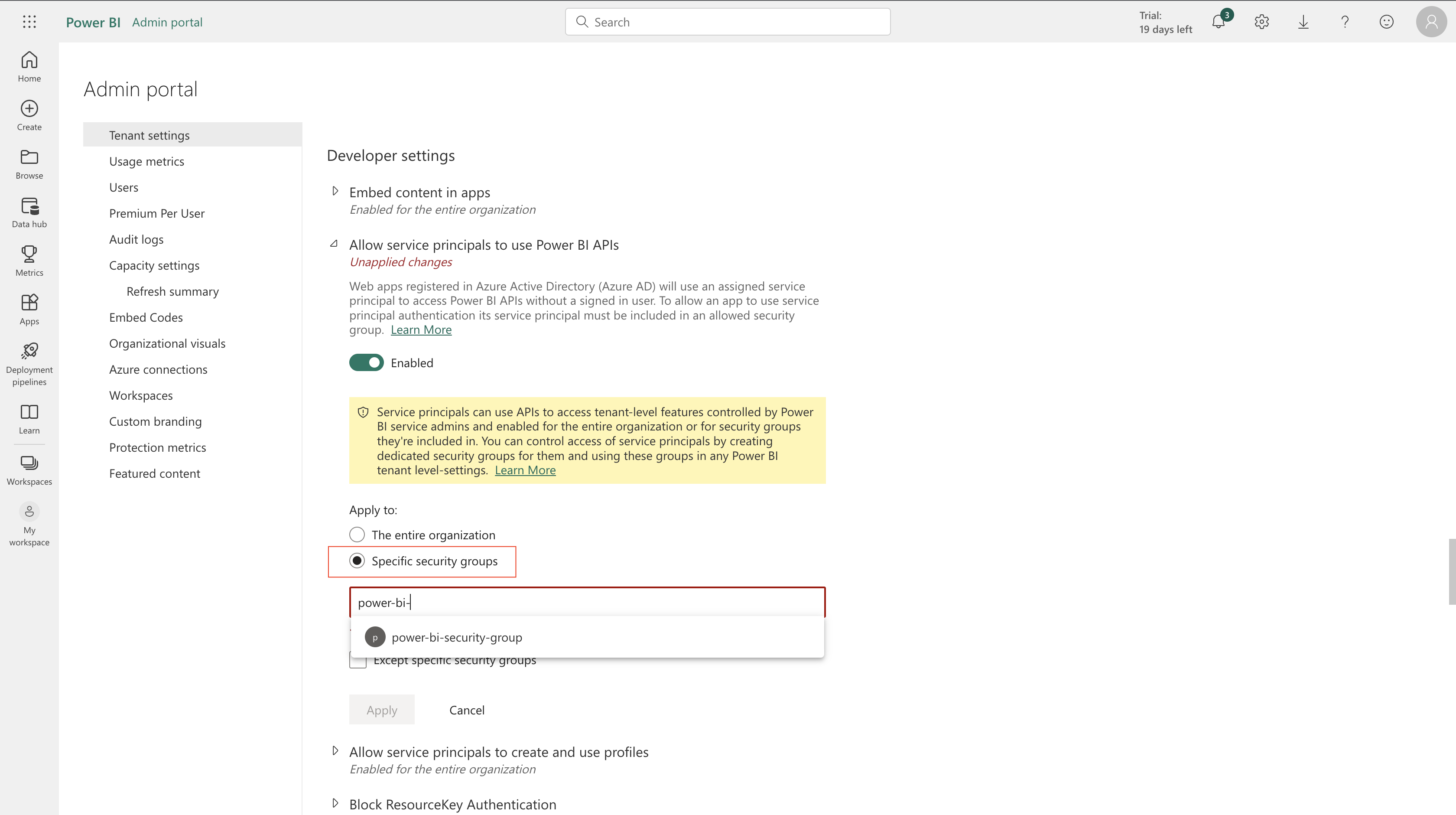Open Apps in left navigation
Image resolution: width=1456 pixels, height=815 pixels.
tap(29, 310)
